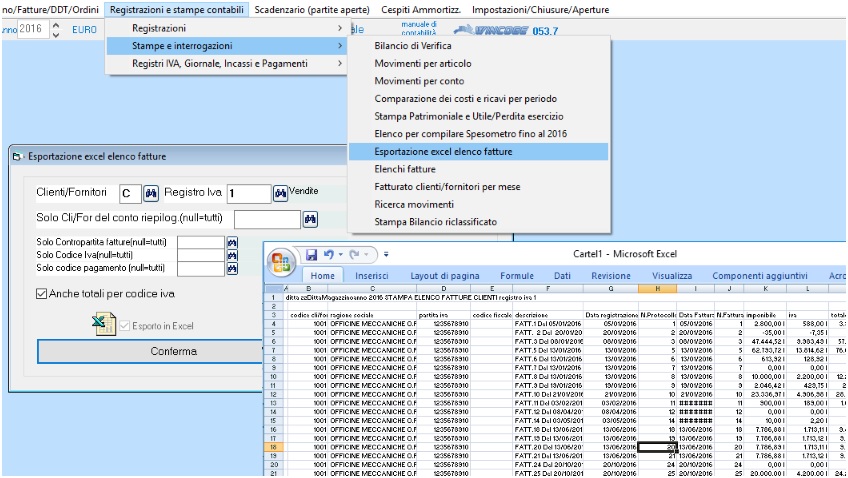Viewport: 848px width, 478px height.
Task: Open lookup for Solo Contropartita fatture
Action: (232, 243)
